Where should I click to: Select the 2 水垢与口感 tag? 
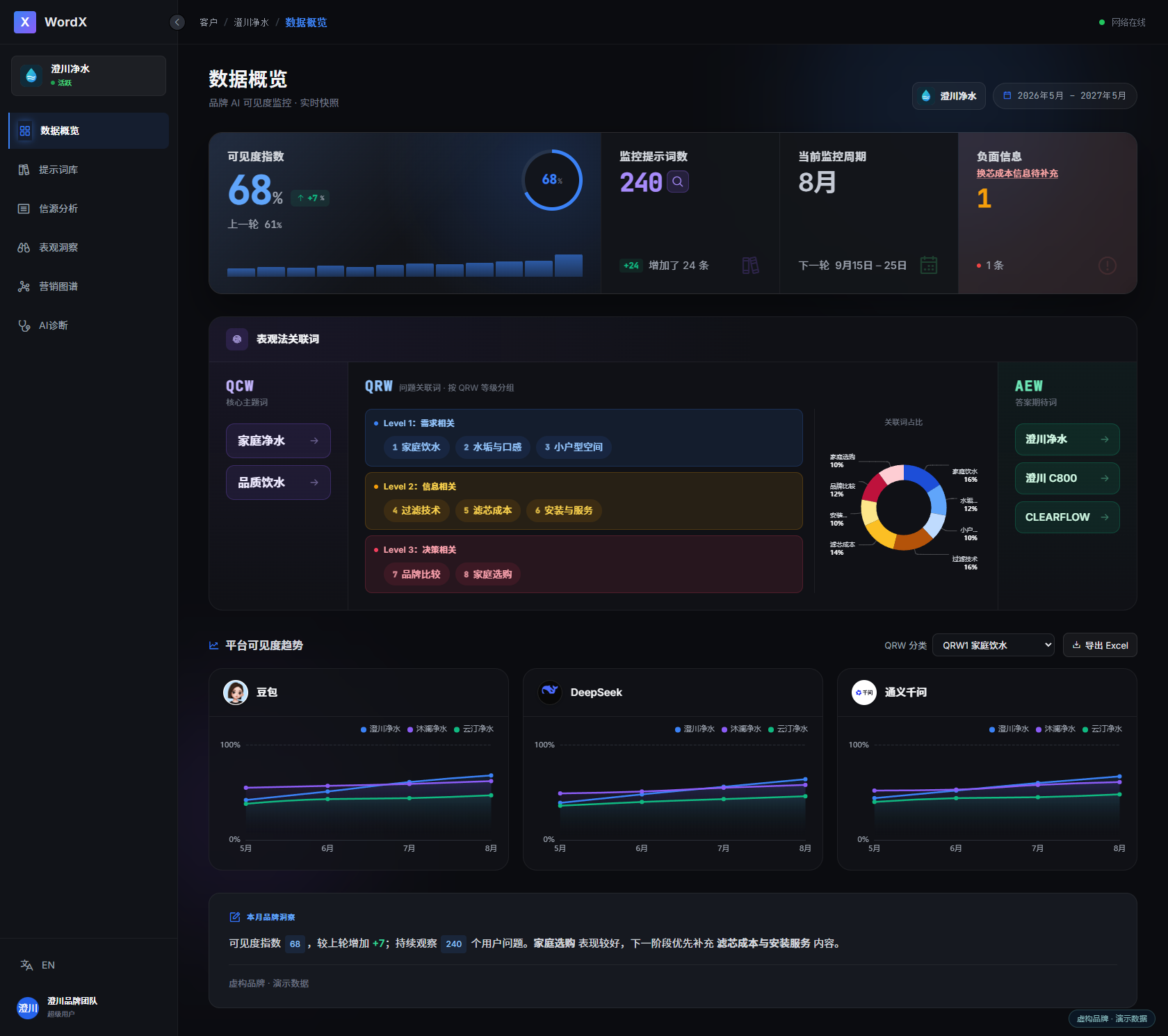click(x=493, y=447)
